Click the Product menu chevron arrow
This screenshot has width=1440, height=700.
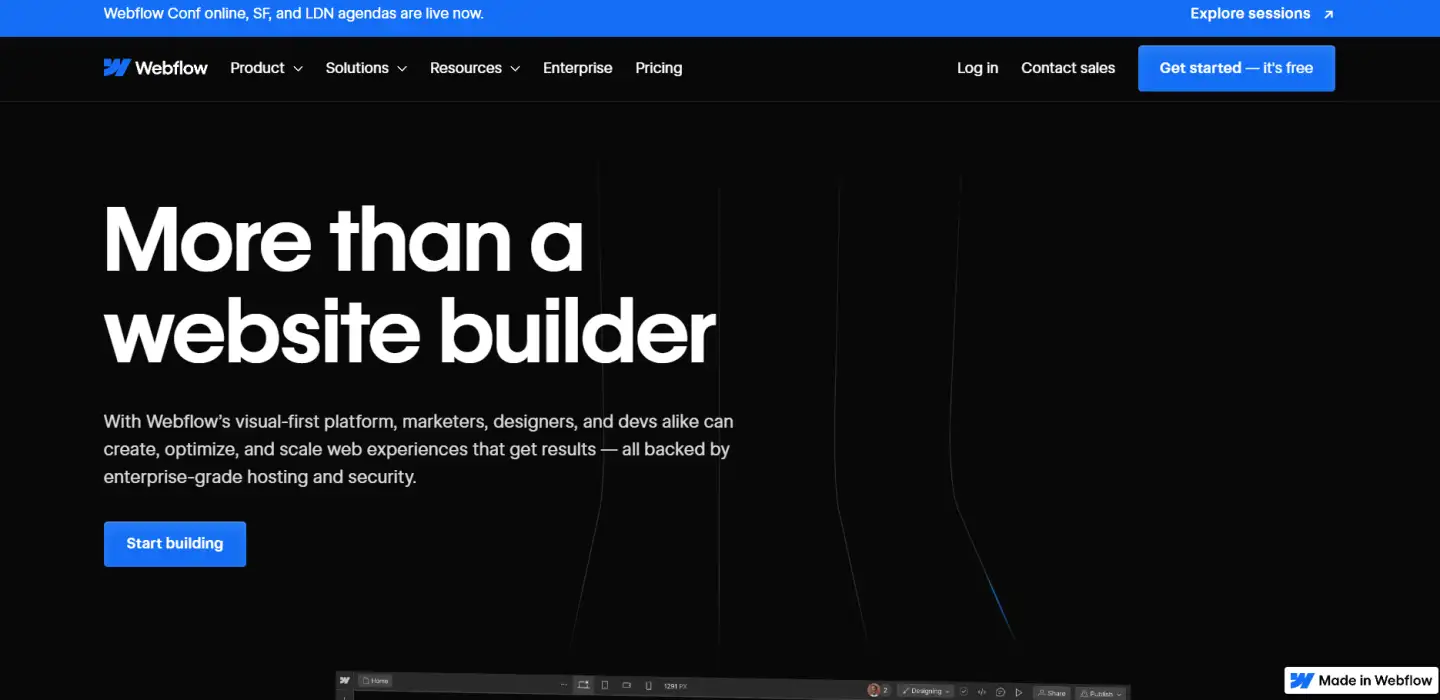click(x=297, y=69)
